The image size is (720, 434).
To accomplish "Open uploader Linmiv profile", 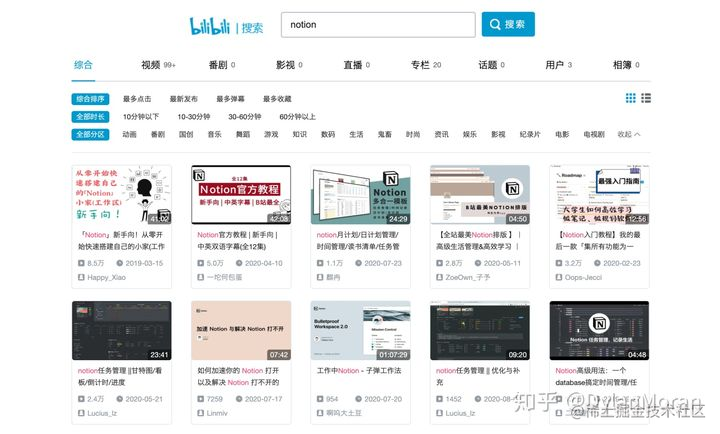I will point(217,413).
